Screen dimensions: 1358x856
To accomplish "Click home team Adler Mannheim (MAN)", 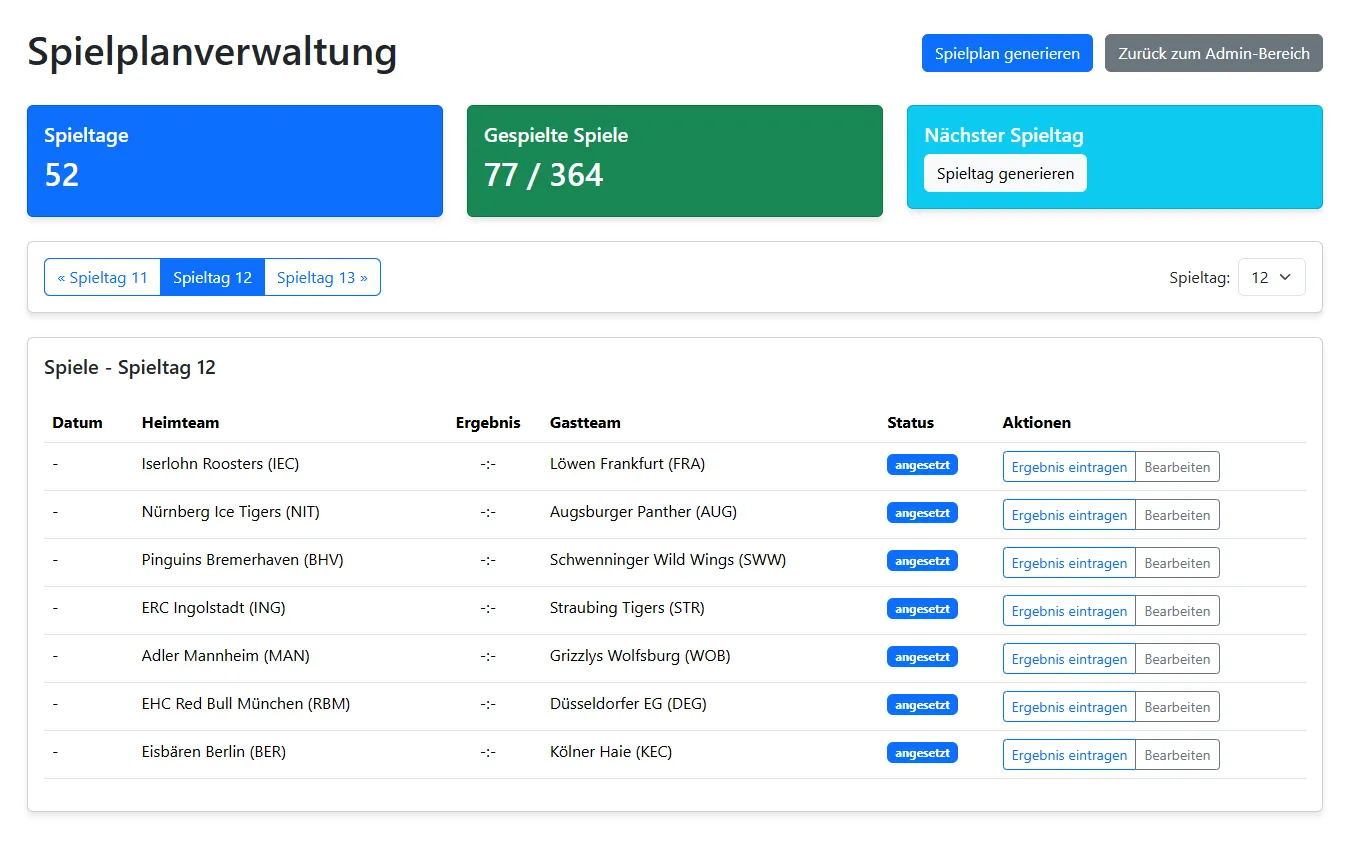I will tap(226, 656).
